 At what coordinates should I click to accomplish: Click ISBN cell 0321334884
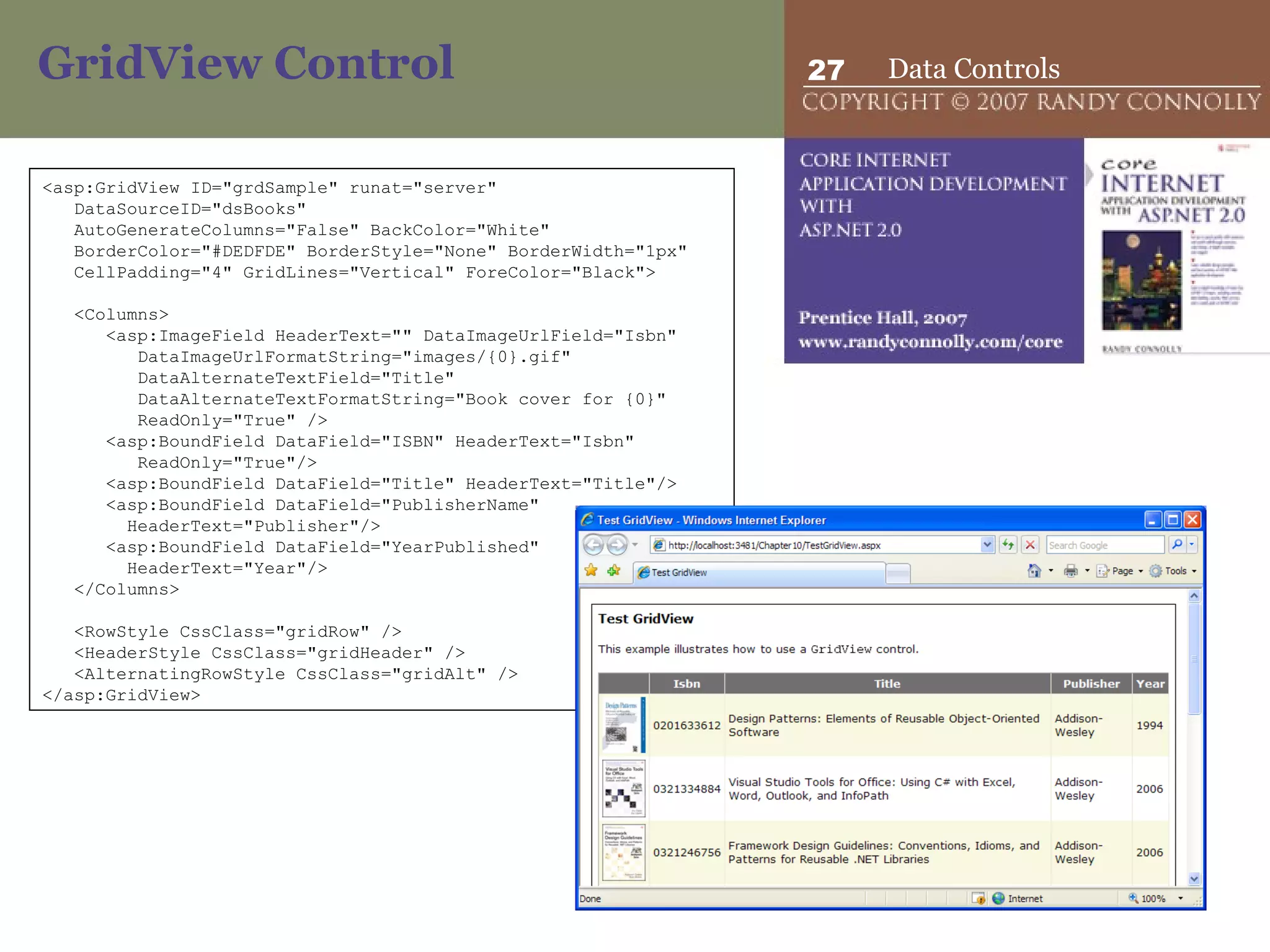tap(686, 789)
